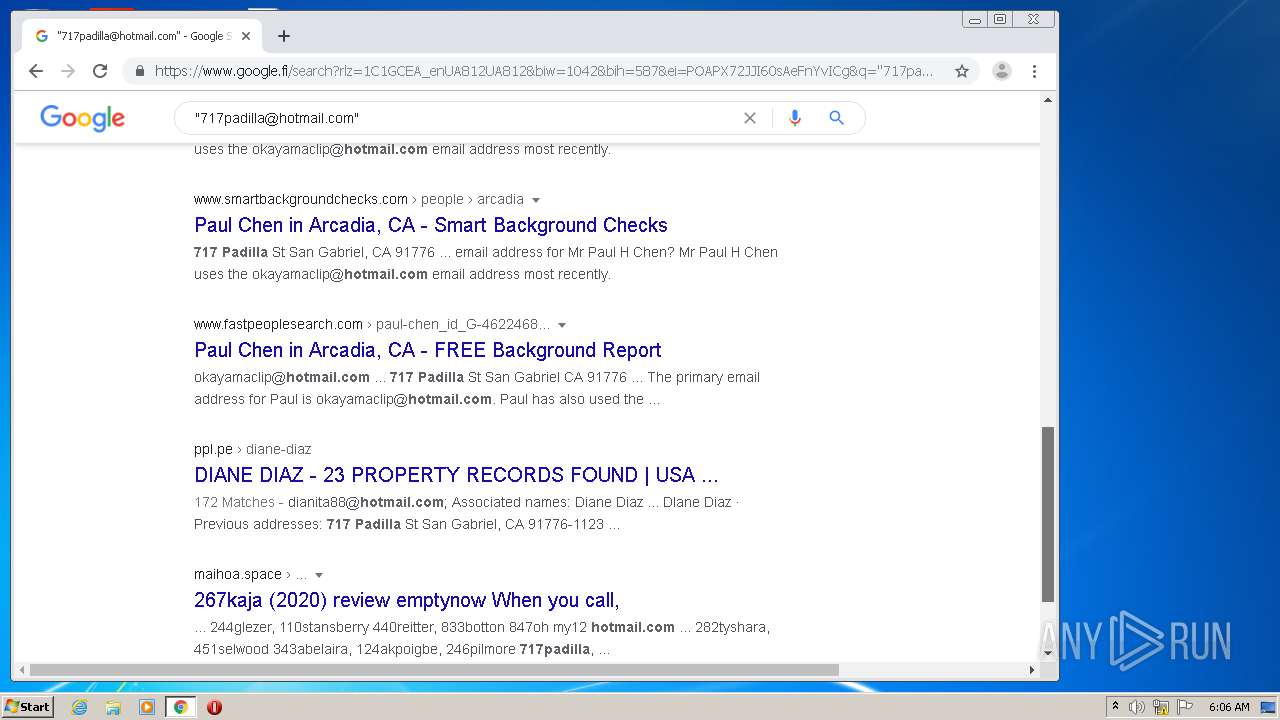The width and height of the screenshot is (1280, 720).
Task: Open the Chrome profile avatar
Action: (1001, 71)
